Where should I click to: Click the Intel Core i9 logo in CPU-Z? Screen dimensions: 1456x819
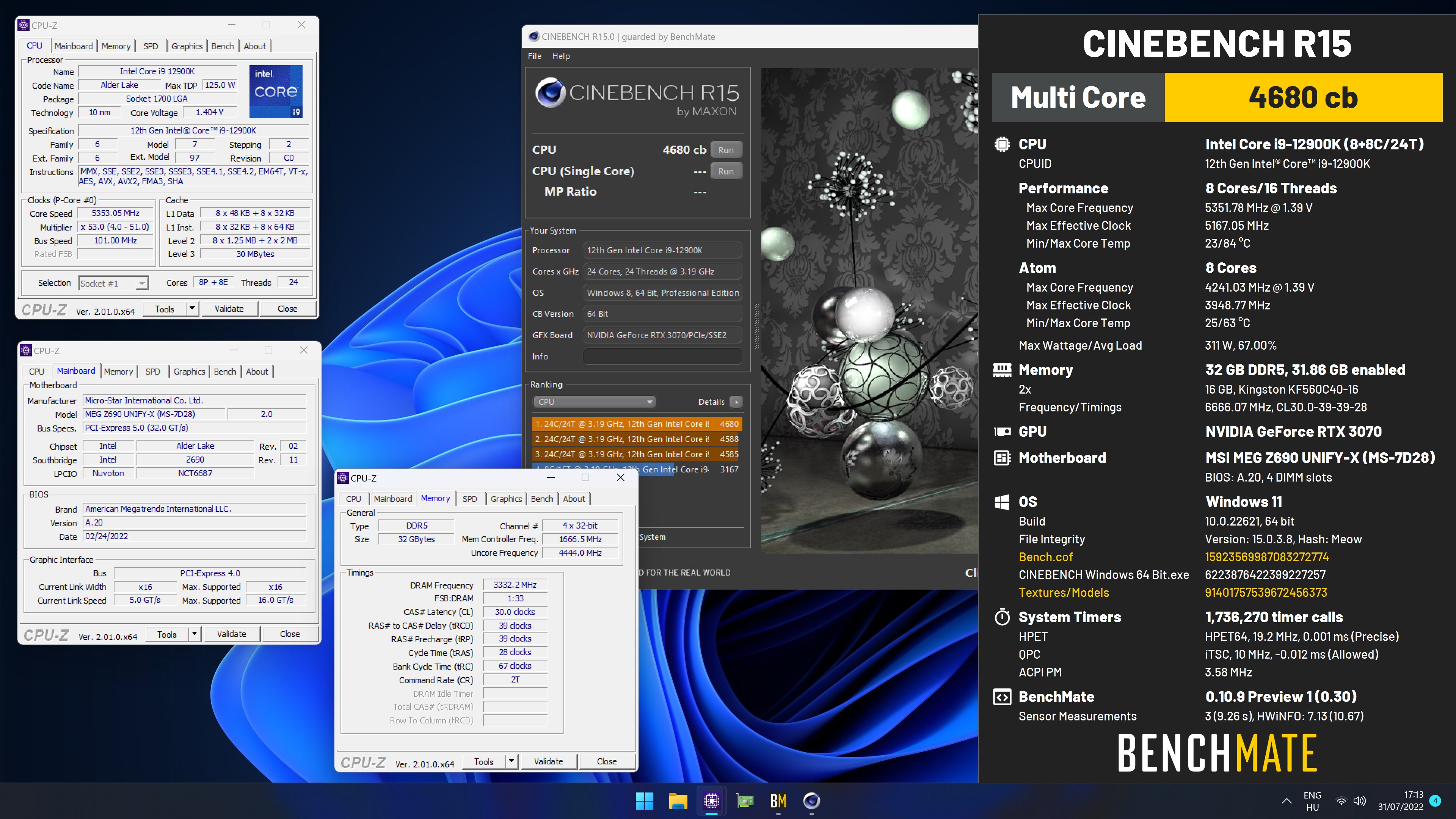[276, 91]
